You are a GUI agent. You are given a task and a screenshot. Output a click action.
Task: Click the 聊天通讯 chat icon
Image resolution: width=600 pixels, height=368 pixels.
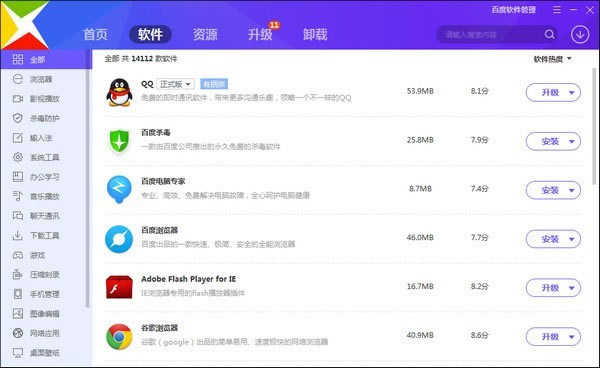pyautogui.click(x=18, y=215)
